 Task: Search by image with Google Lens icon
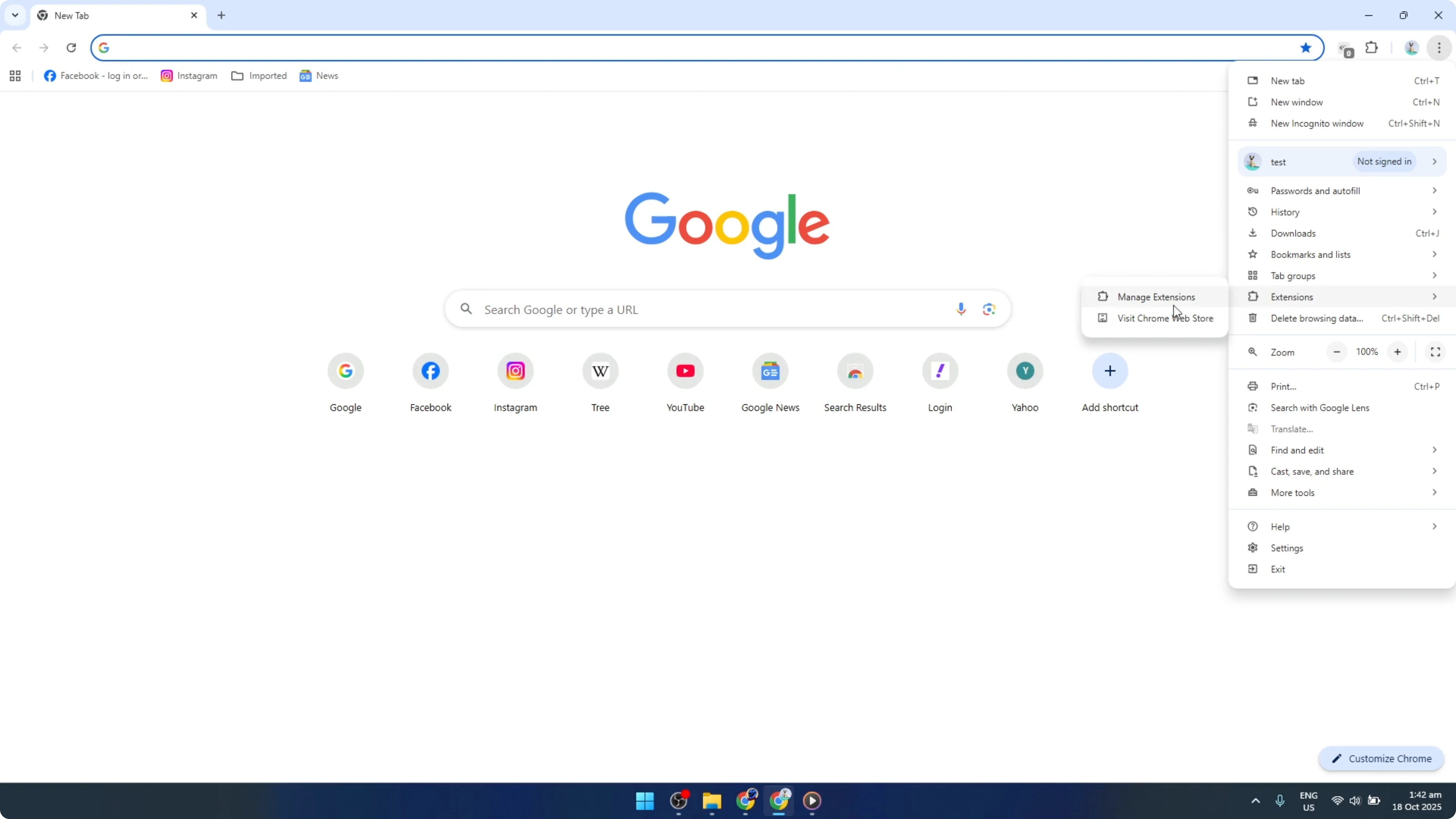point(989,309)
